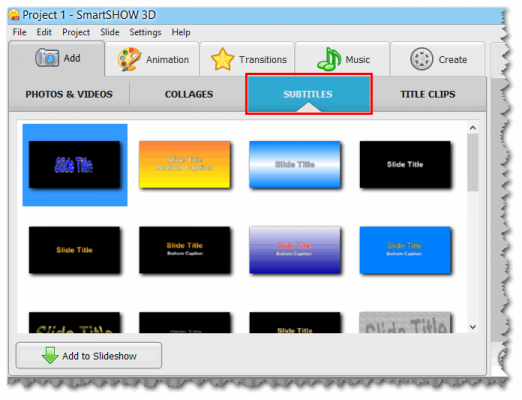
Task: Click the green down arrow icon
Action: pos(50,355)
